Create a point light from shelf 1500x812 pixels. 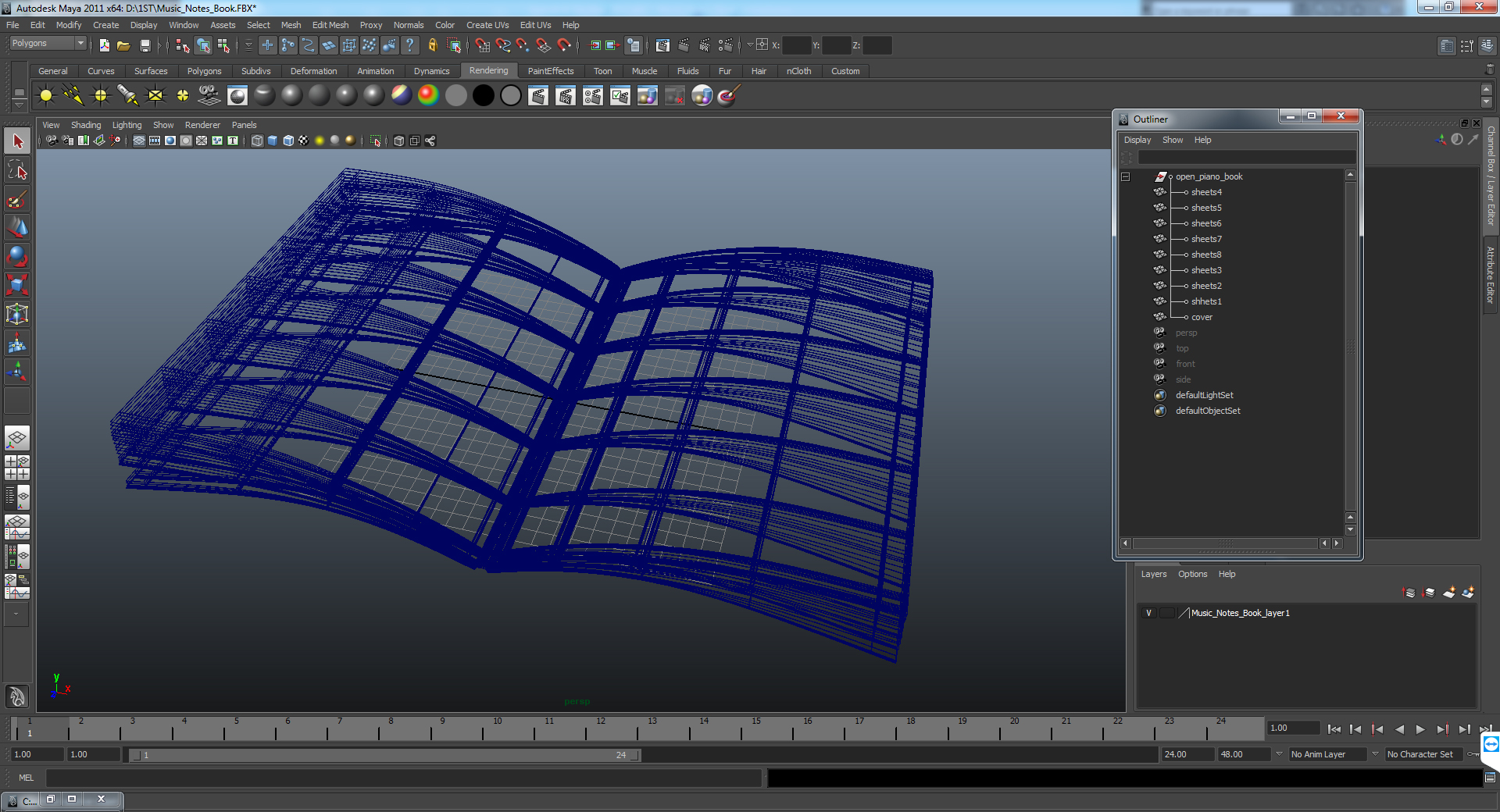pos(101,96)
